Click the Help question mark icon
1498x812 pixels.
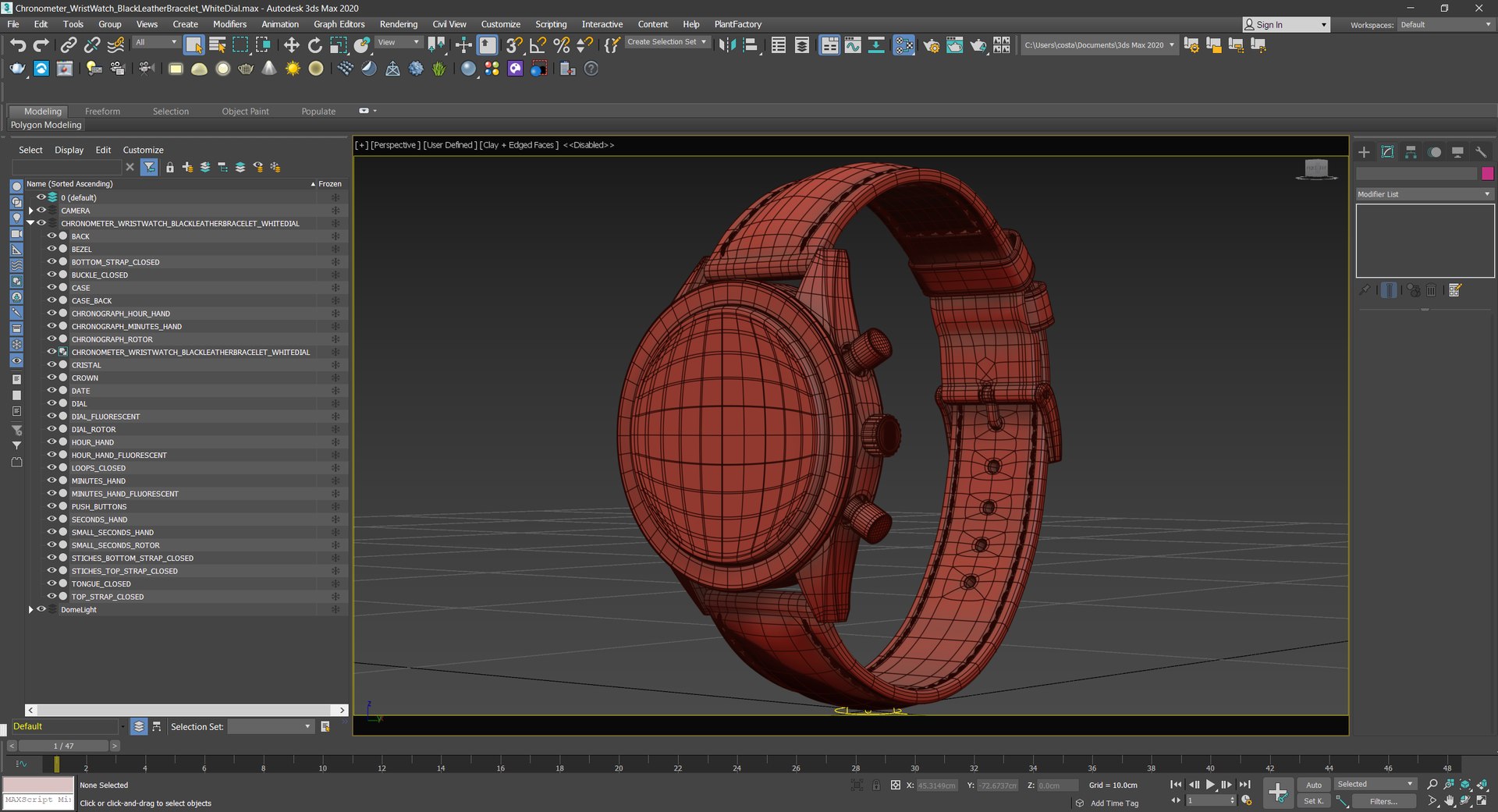[x=591, y=69]
